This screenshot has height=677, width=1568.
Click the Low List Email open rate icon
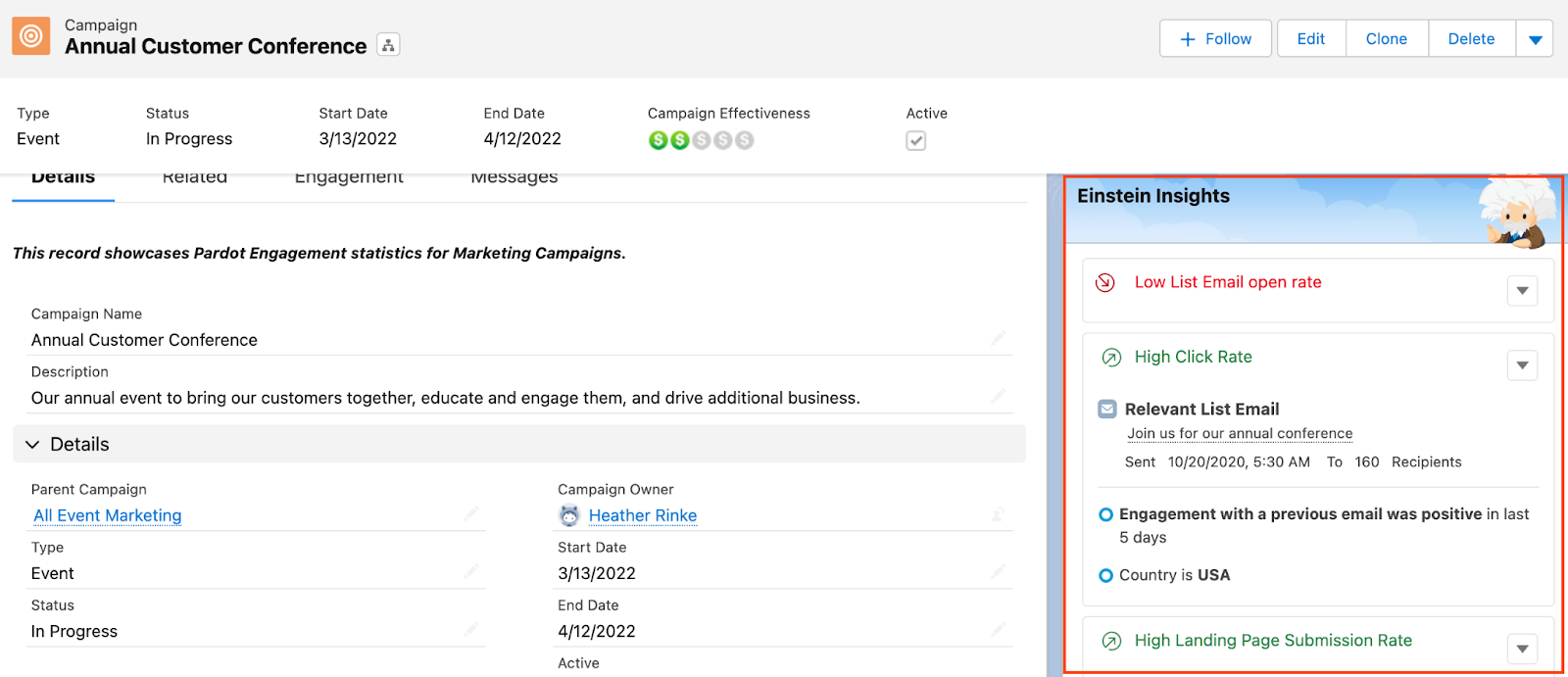[x=1105, y=282]
